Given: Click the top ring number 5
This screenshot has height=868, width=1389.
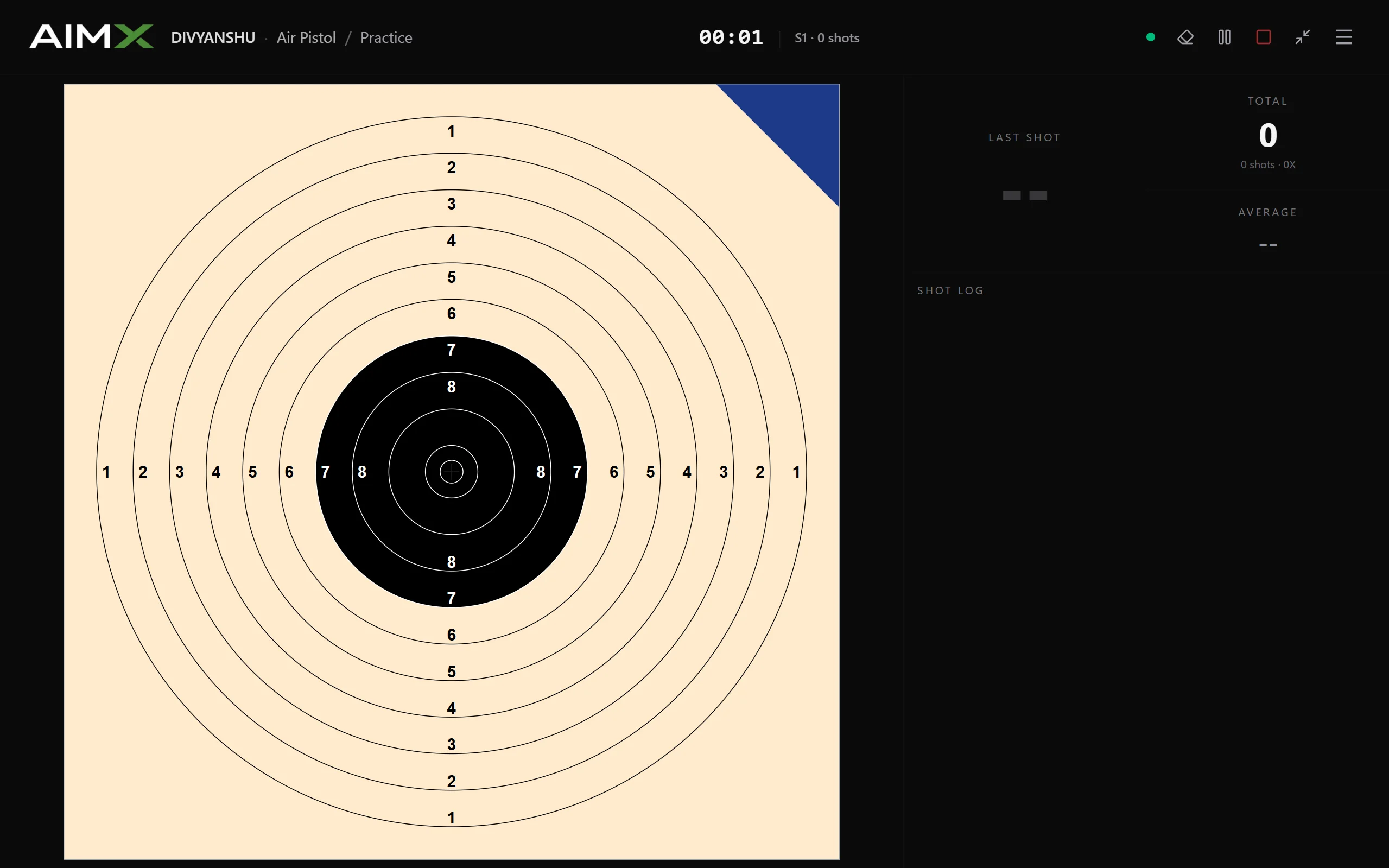Looking at the screenshot, I should [x=452, y=277].
